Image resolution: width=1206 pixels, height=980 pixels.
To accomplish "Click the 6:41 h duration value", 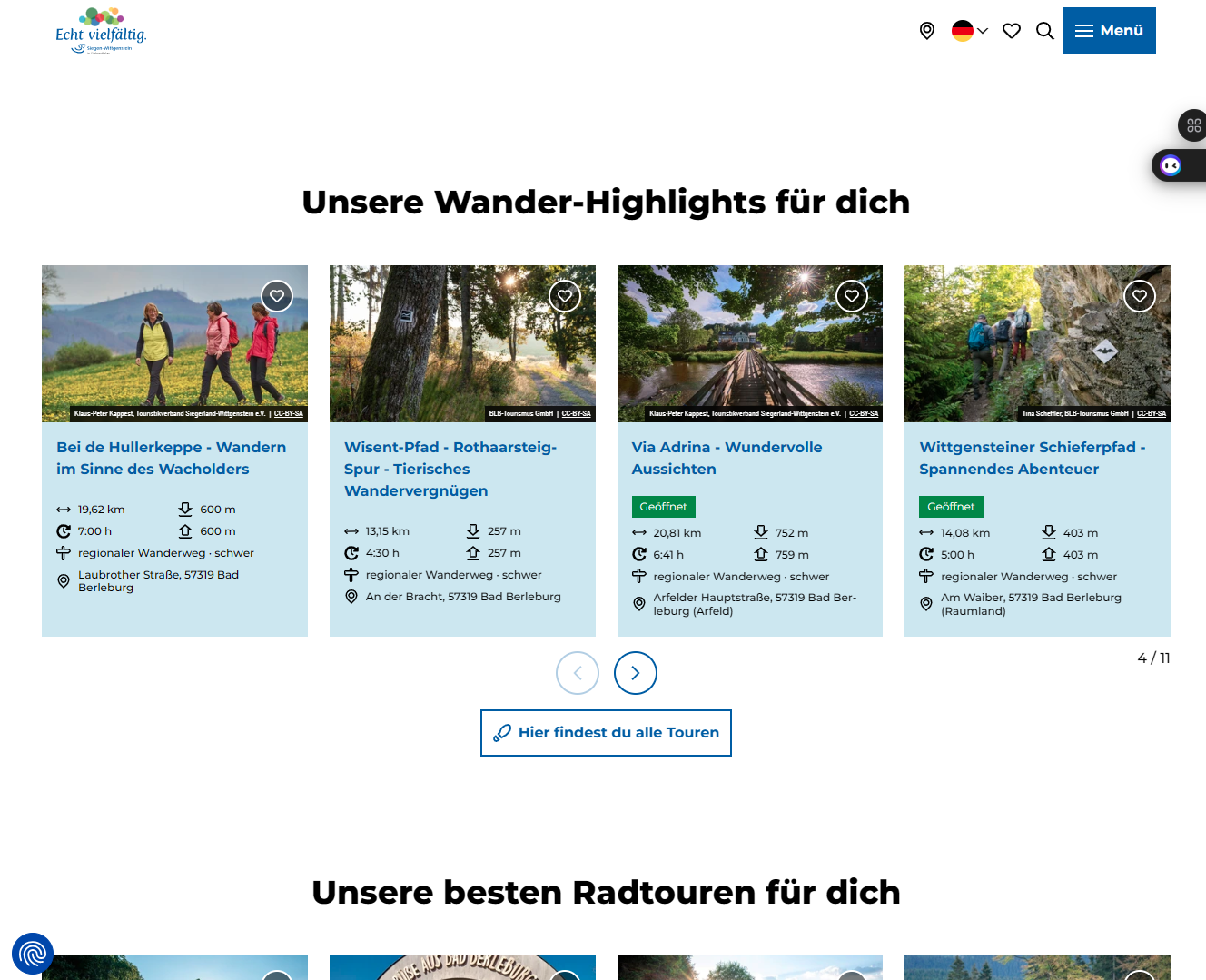I will pos(668,555).
